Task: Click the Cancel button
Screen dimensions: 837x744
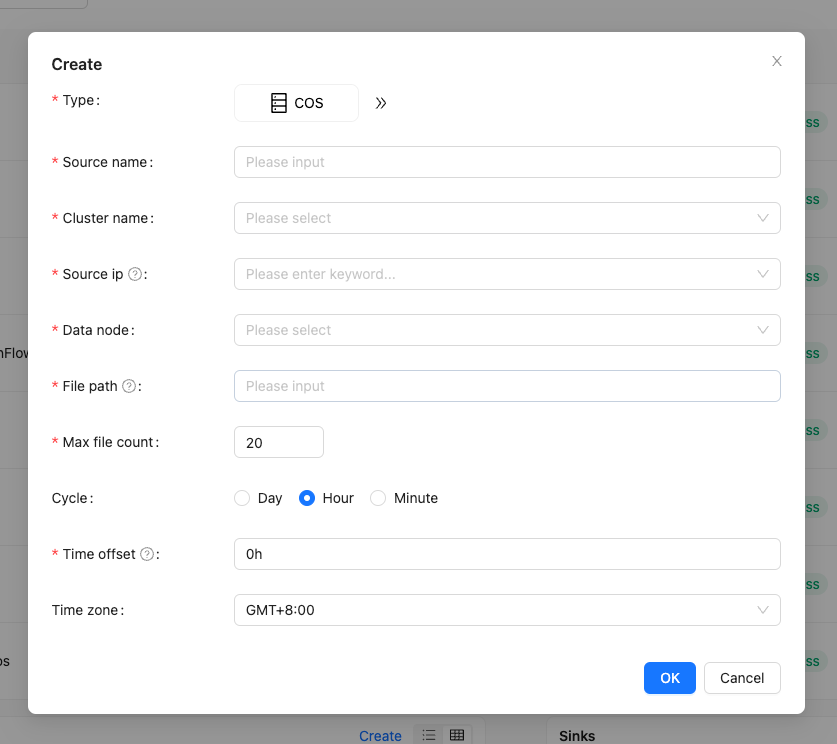Action: [742, 678]
